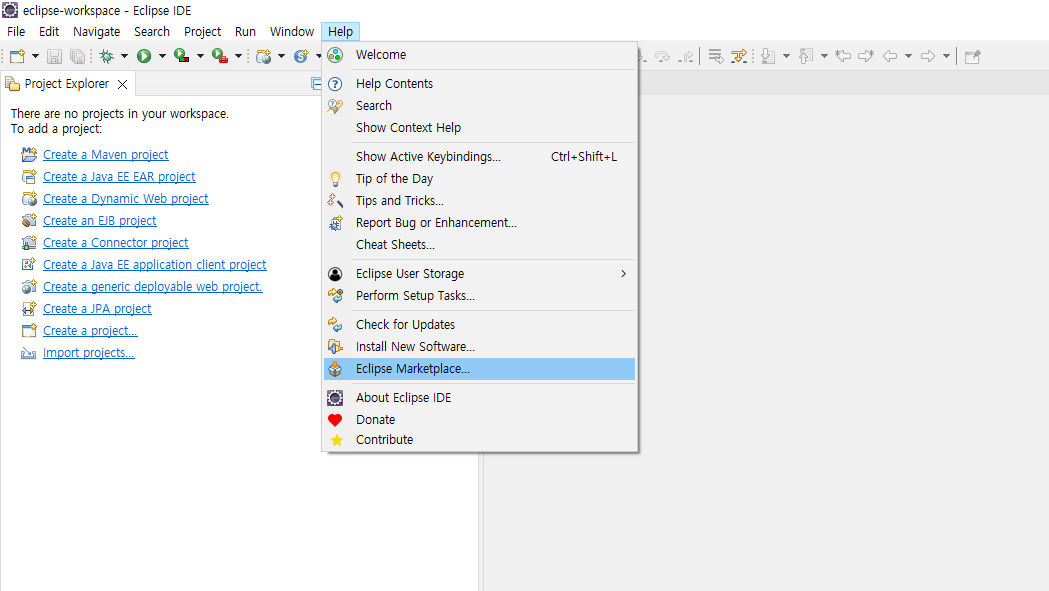Click the collapse-all icon in Project Explorer
The width and height of the screenshot is (1049, 591).
click(x=316, y=84)
